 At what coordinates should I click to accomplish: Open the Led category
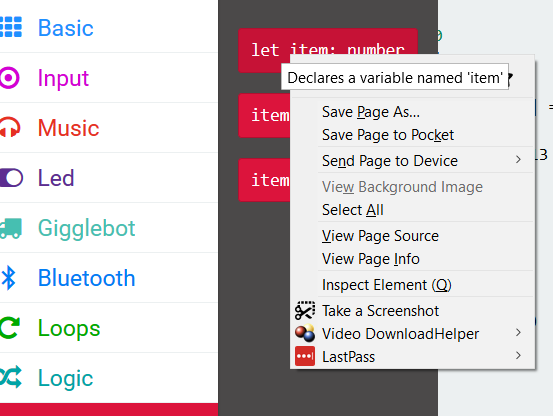pos(109,178)
